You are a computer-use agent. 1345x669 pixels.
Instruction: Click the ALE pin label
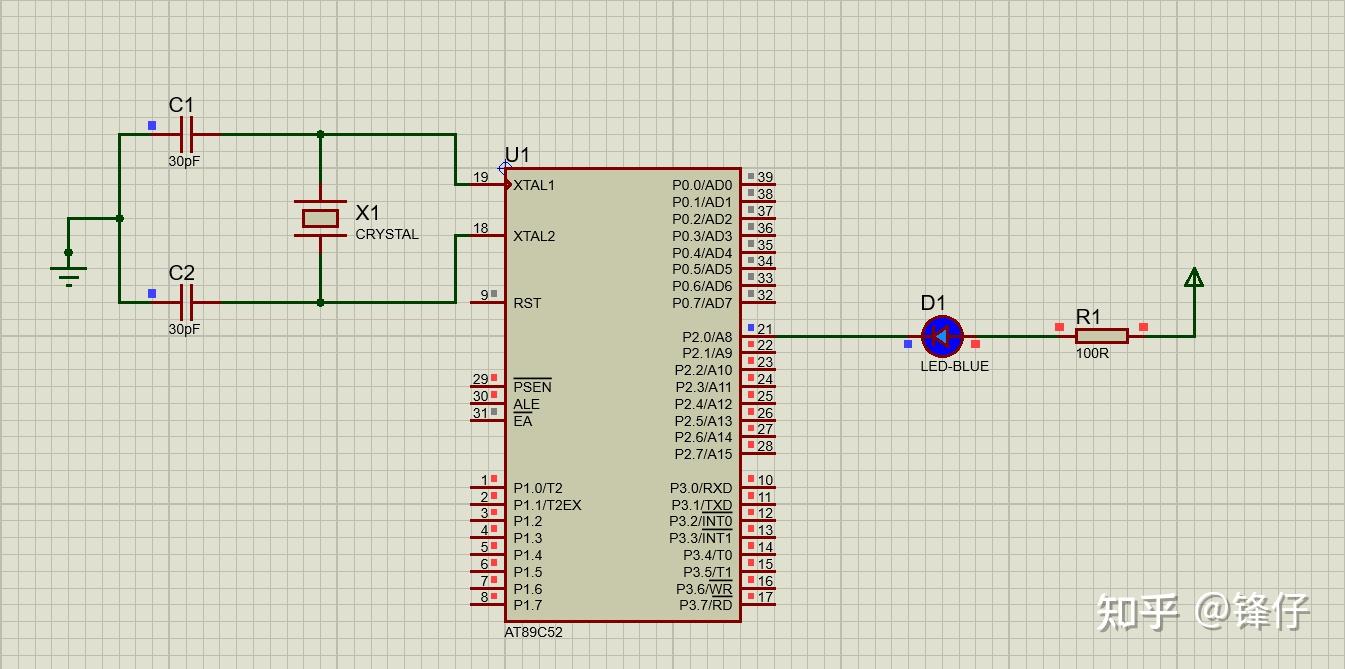[526, 404]
